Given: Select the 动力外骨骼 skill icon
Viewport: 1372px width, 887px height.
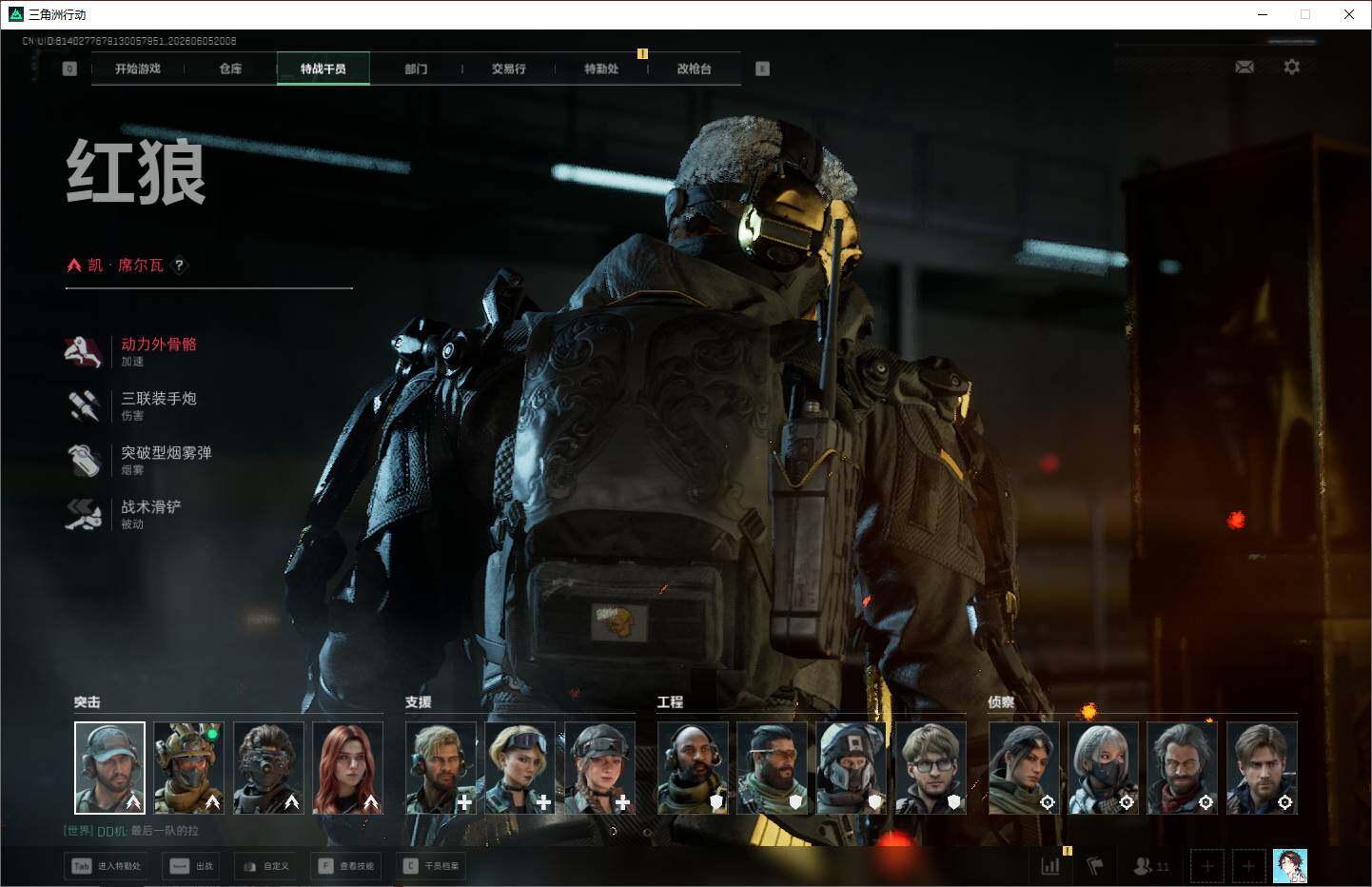Looking at the screenshot, I should (x=84, y=351).
